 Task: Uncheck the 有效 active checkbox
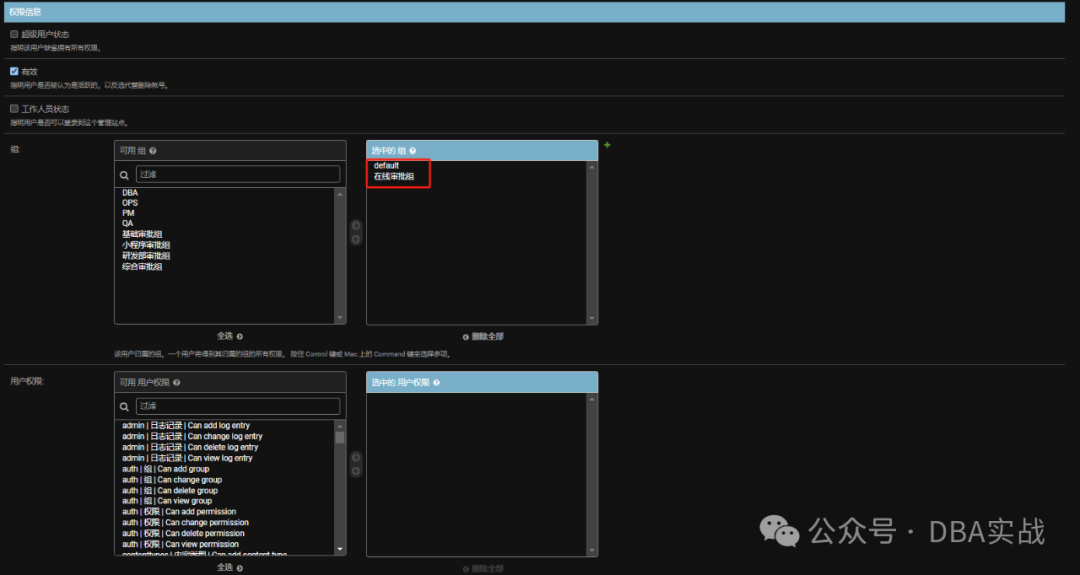tap(14, 71)
